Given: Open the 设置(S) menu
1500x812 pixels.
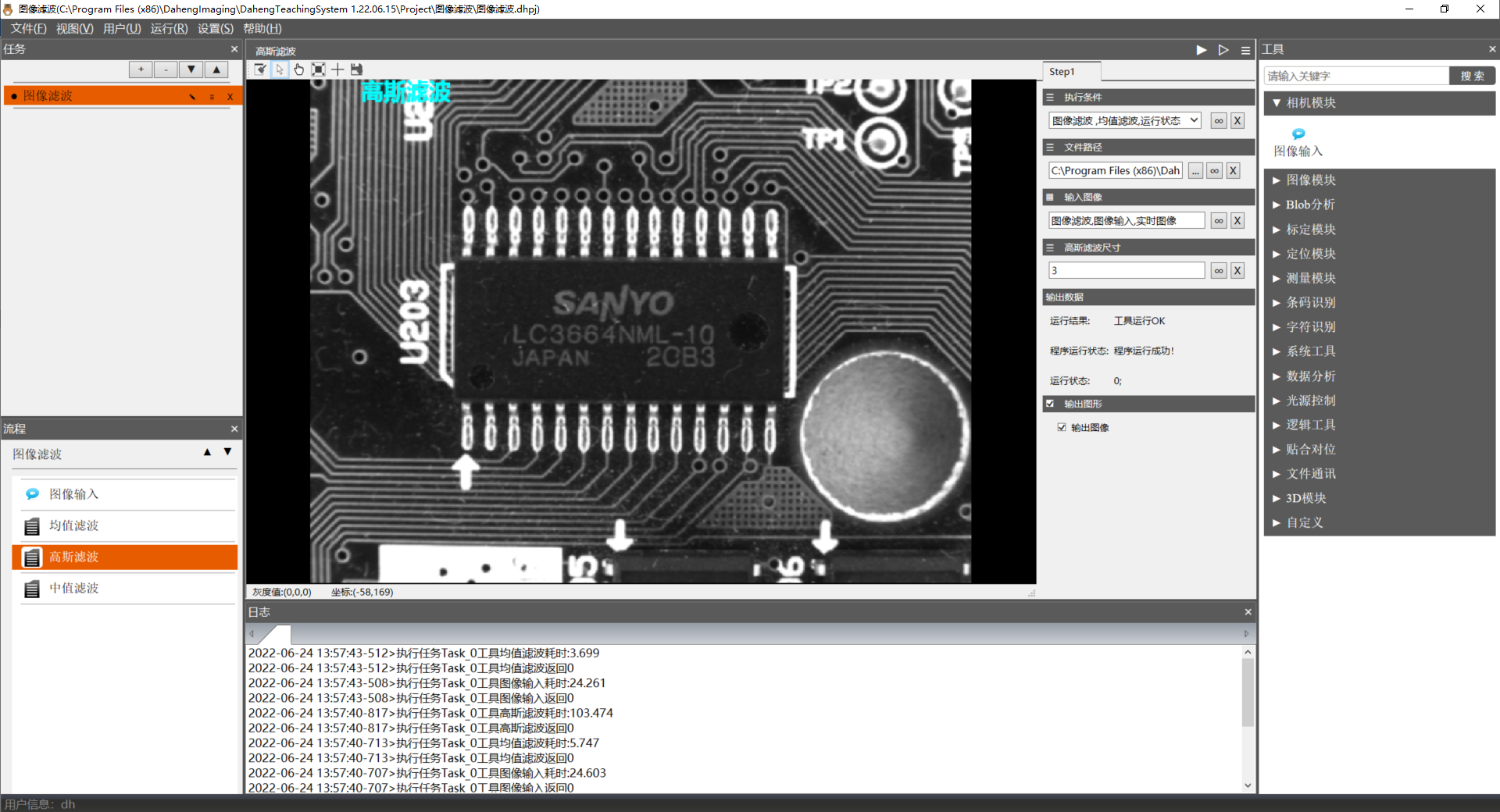Looking at the screenshot, I should click(215, 29).
